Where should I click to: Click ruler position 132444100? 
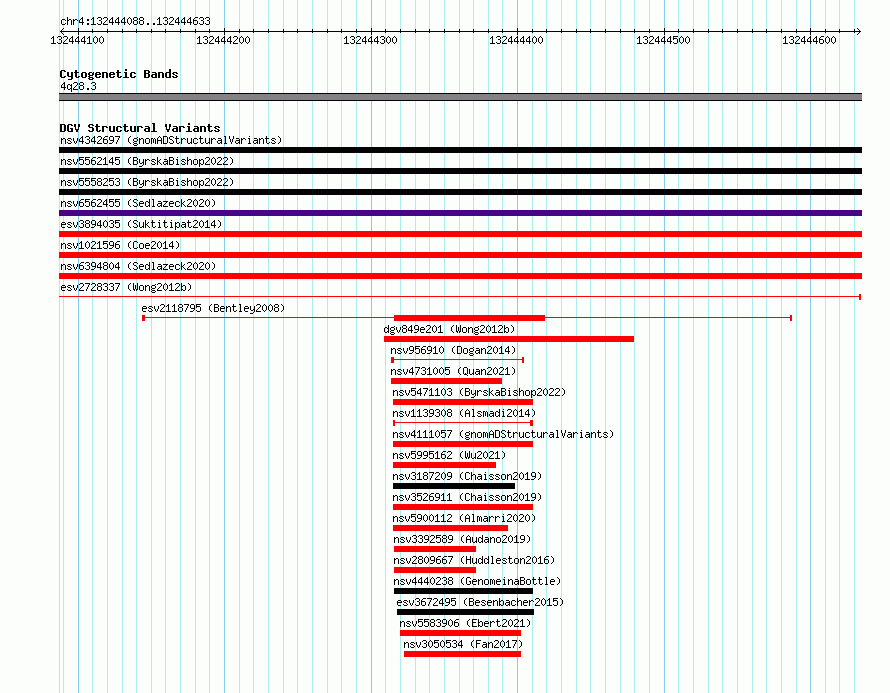77,40
